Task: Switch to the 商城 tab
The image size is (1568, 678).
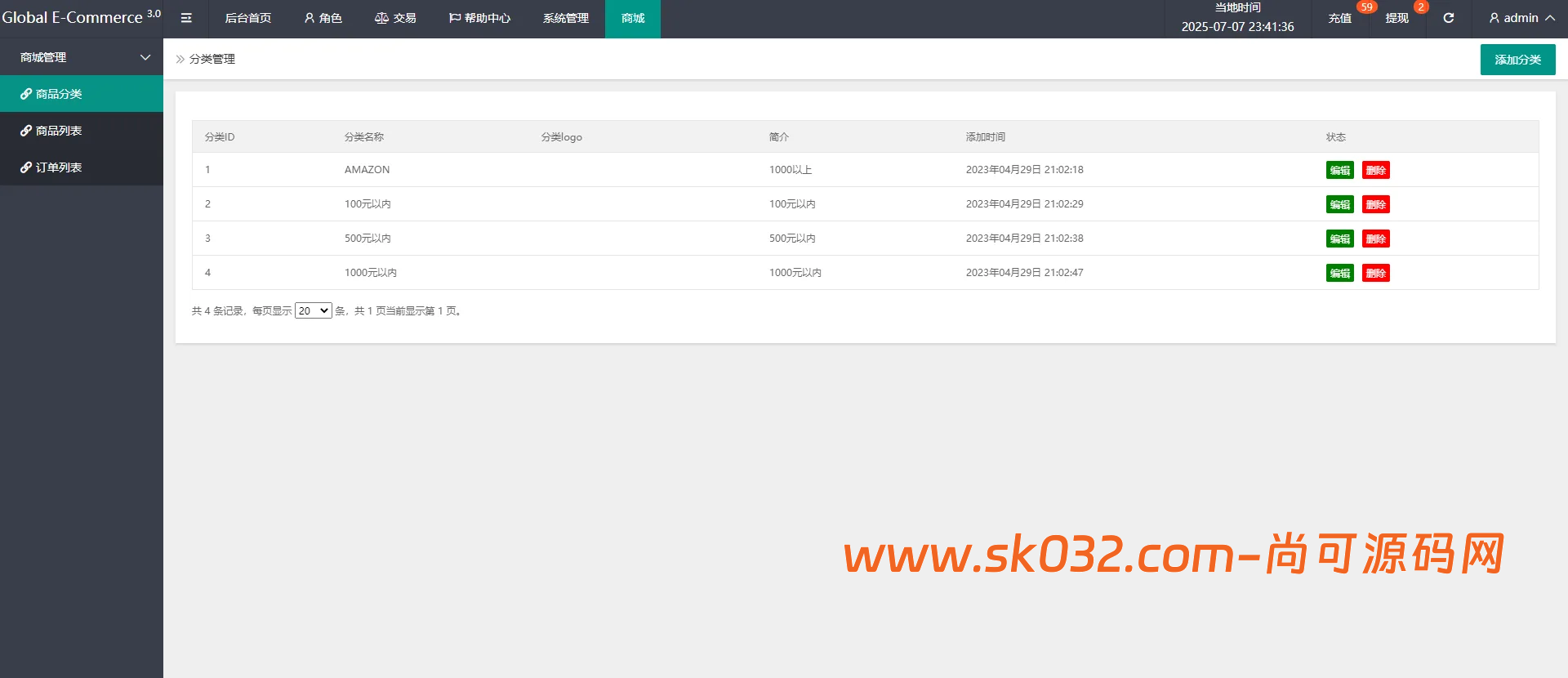Action: pyautogui.click(x=632, y=18)
